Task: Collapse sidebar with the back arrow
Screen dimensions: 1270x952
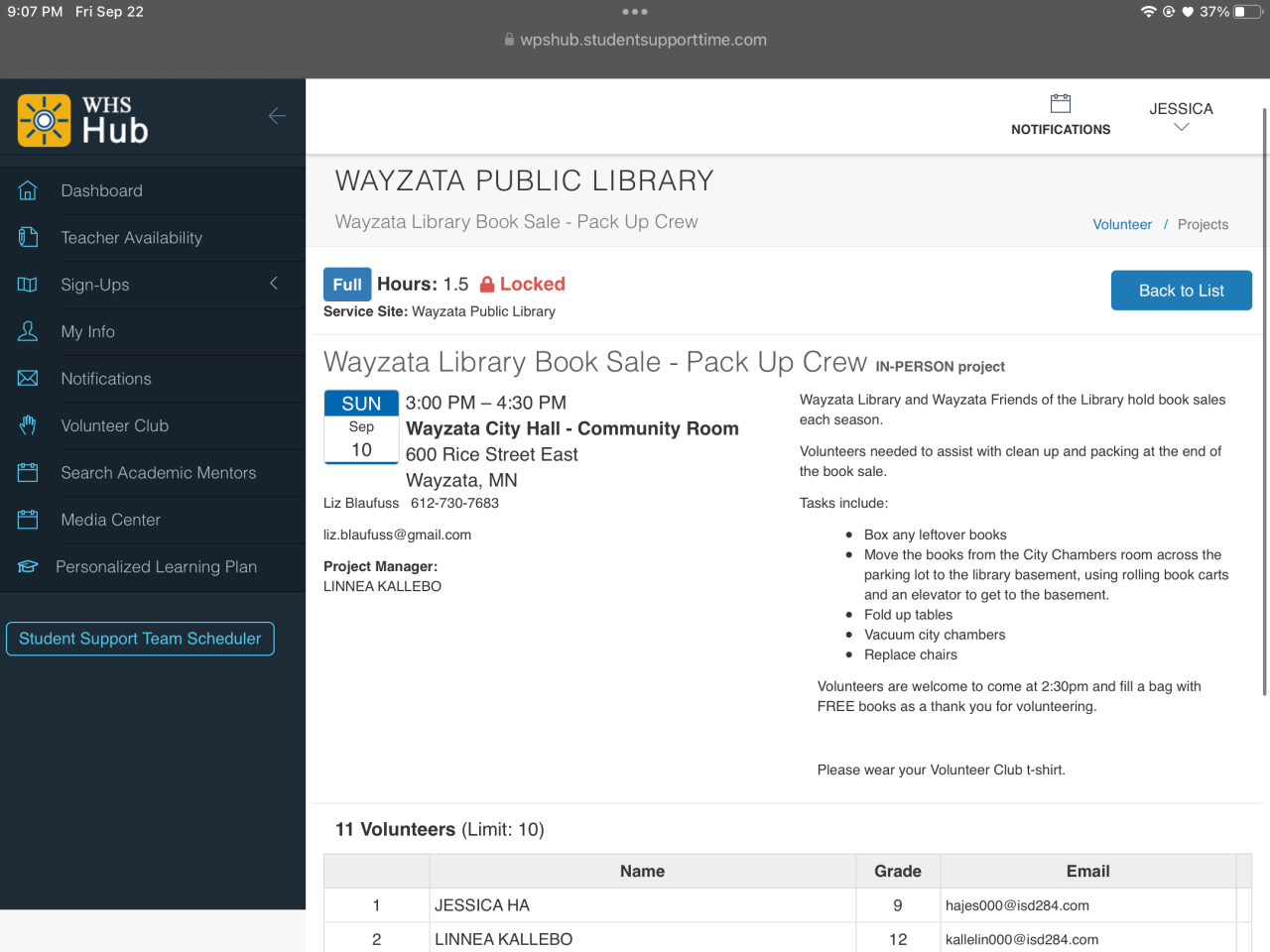Action: [277, 116]
